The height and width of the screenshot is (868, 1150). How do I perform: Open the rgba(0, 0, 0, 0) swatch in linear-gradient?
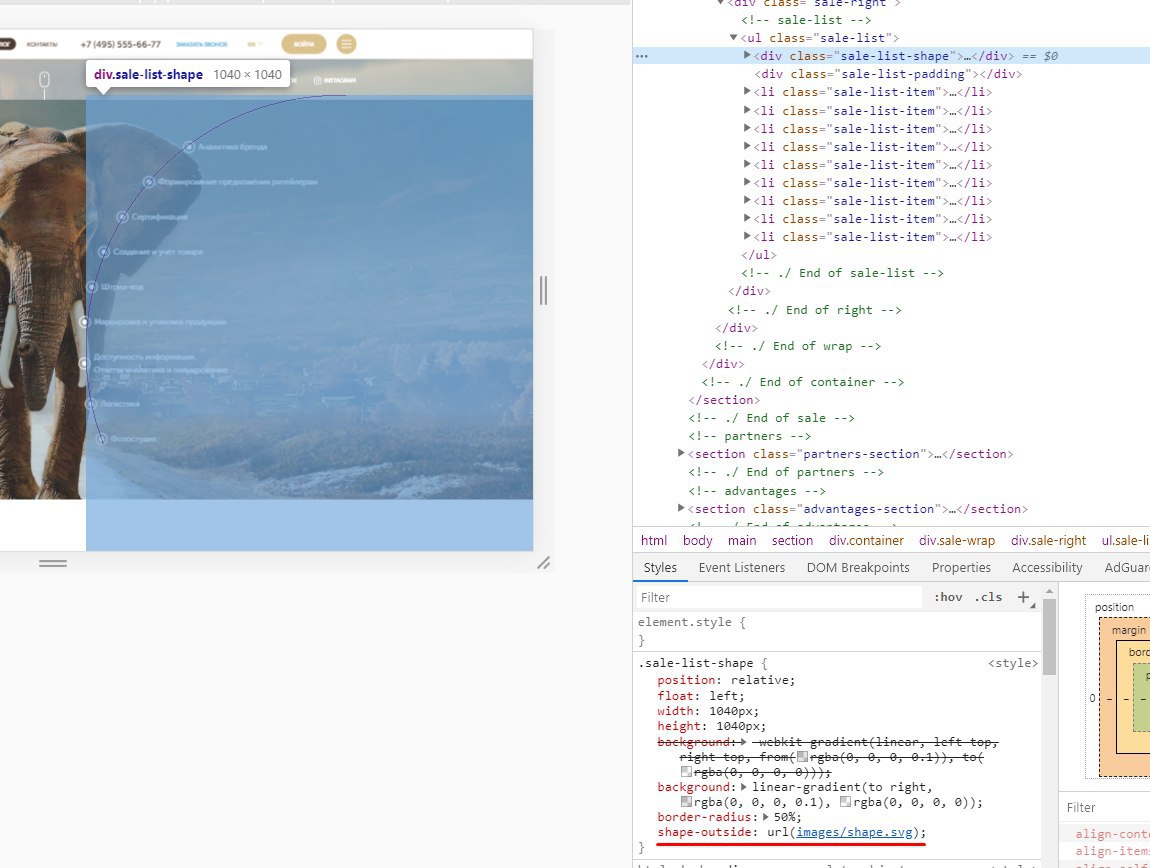pyautogui.click(x=845, y=802)
